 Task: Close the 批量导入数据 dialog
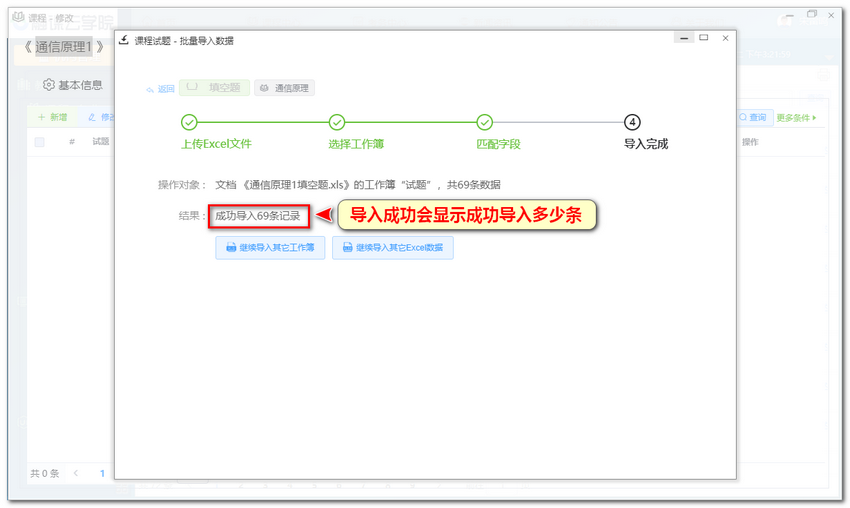tap(725, 38)
